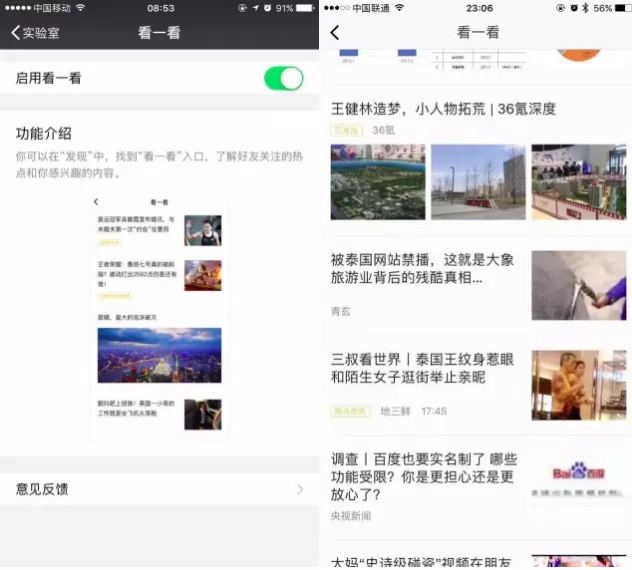Screen dimensions: 632x570
Task: Tap the 中国联通 Wi-Fi signal icon
Action: 400,8
